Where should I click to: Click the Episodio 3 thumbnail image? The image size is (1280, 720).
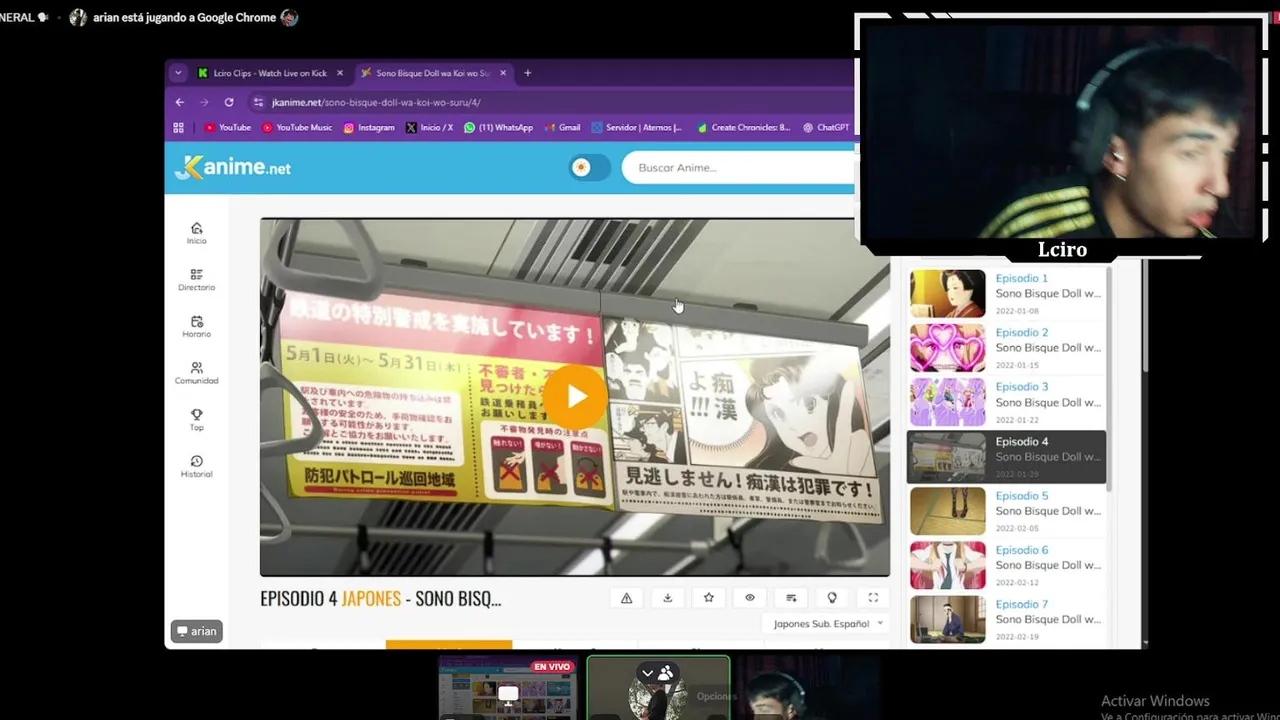(947, 402)
